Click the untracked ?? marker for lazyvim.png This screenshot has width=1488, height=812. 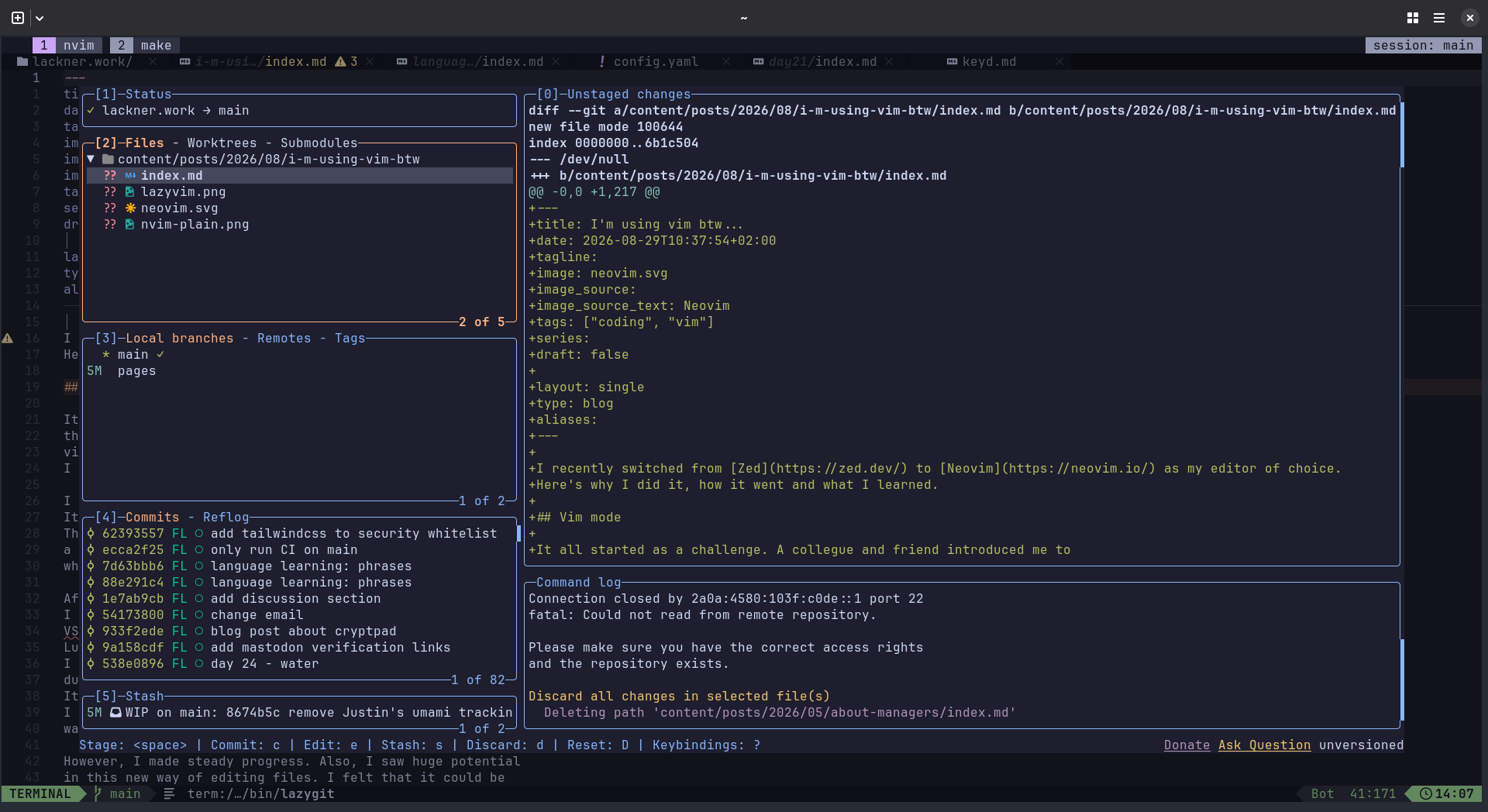[110, 191]
